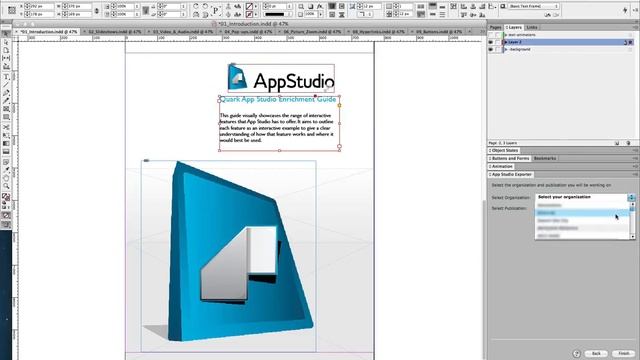Toggle lock box for Layer 2
This screenshot has height=360, width=640.
(498, 42)
